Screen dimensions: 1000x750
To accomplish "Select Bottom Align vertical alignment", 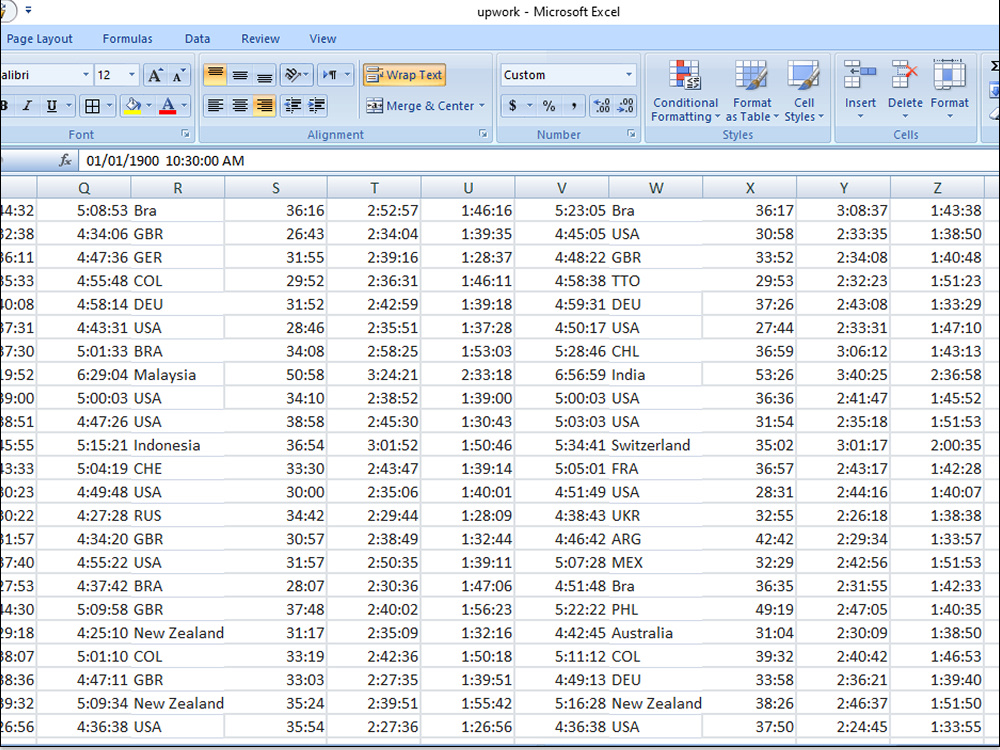I will tap(264, 75).
